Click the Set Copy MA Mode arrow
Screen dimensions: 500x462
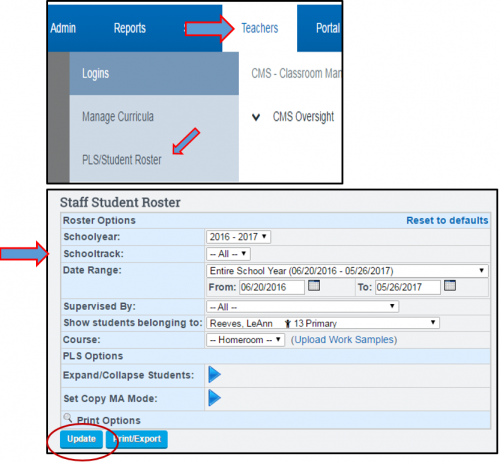pyautogui.click(x=214, y=398)
